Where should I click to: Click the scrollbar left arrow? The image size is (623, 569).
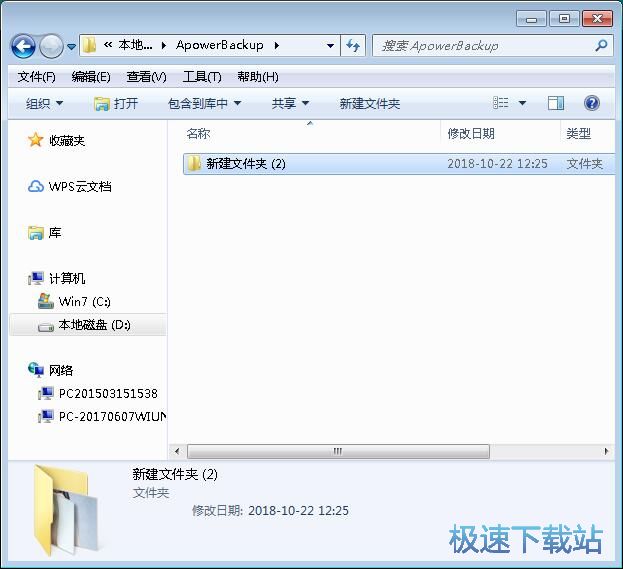coord(177,451)
